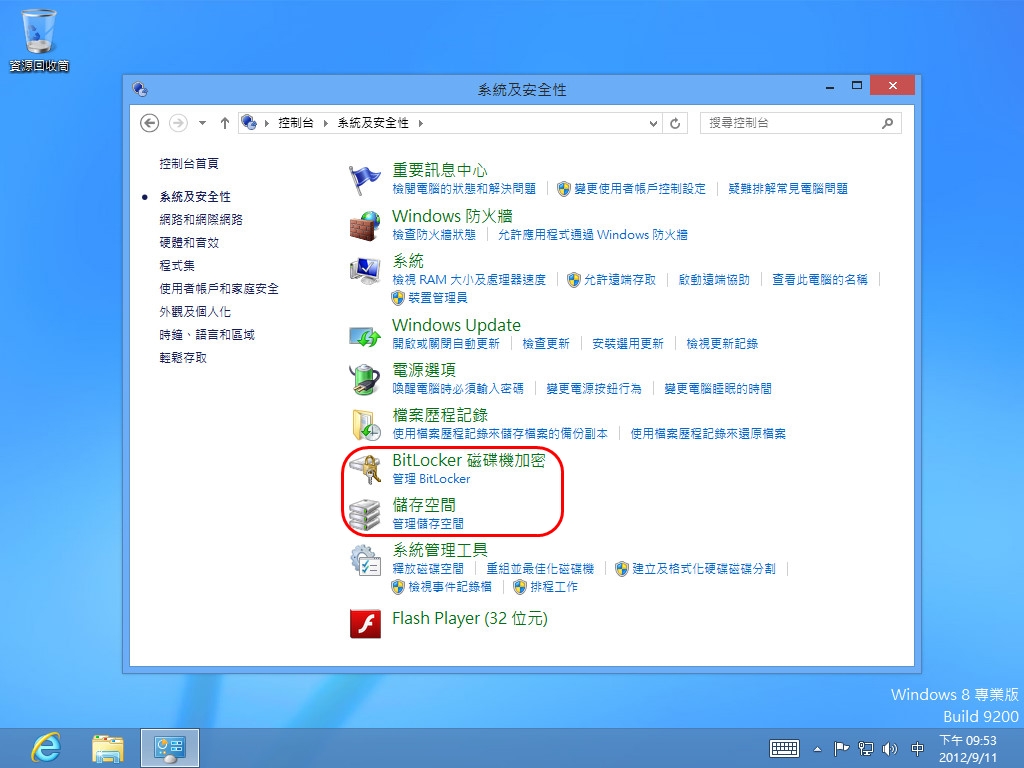The image size is (1024, 768).
Task: Select 控制台首頁 in the left pane
Action: click(x=189, y=163)
